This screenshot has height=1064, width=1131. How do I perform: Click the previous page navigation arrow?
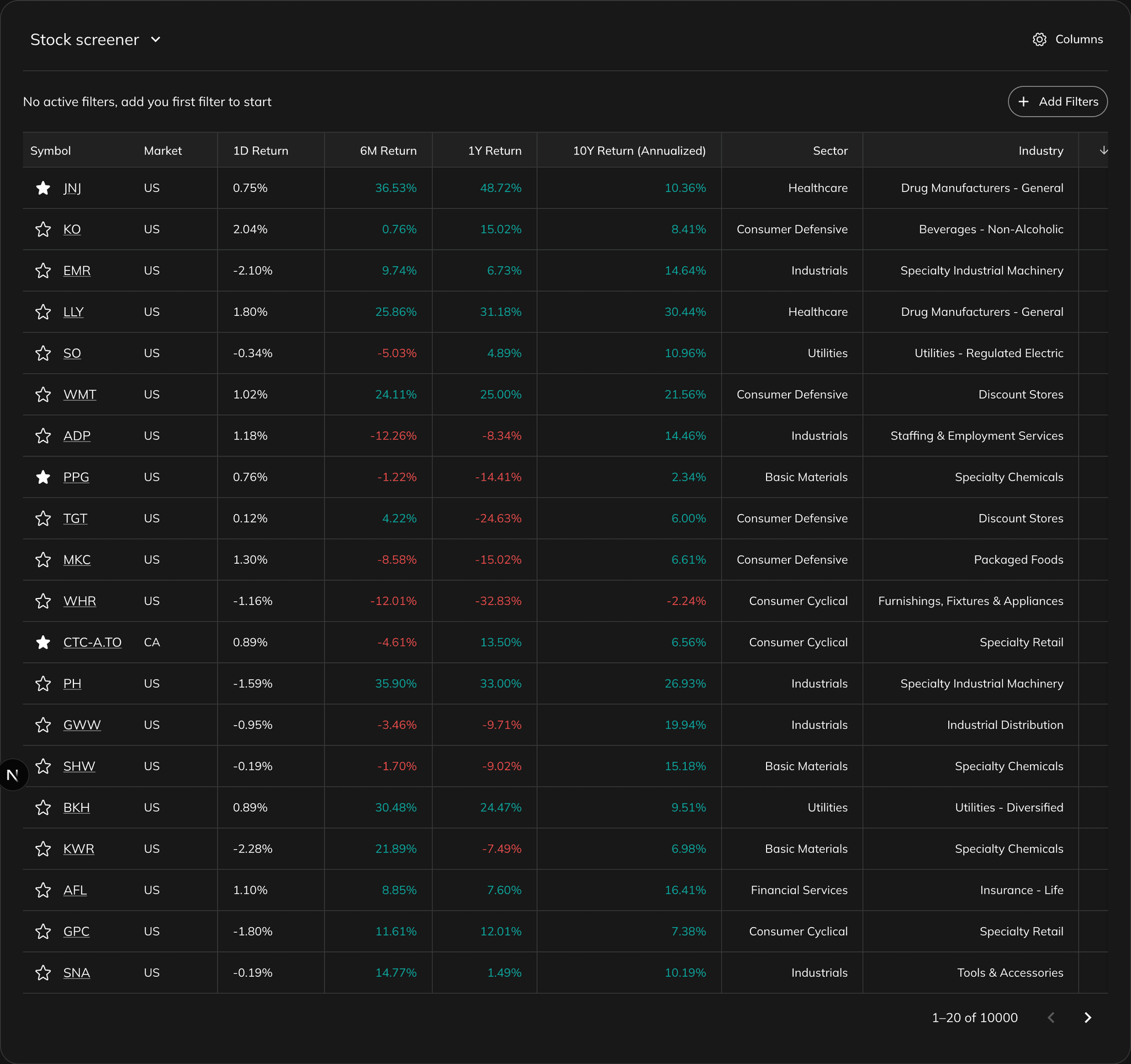click(x=1051, y=1018)
